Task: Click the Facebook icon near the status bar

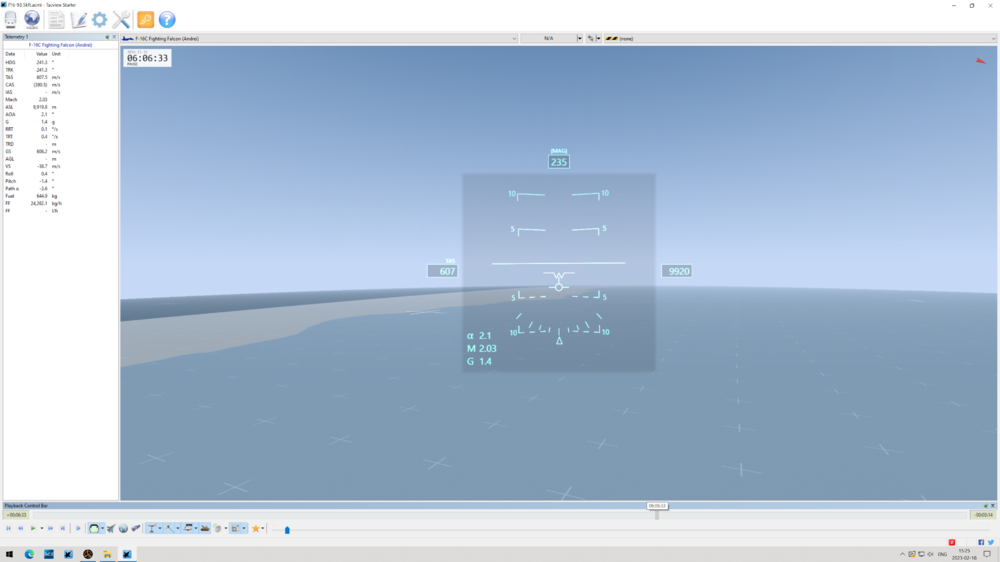Action: pyautogui.click(x=981, y=542)
